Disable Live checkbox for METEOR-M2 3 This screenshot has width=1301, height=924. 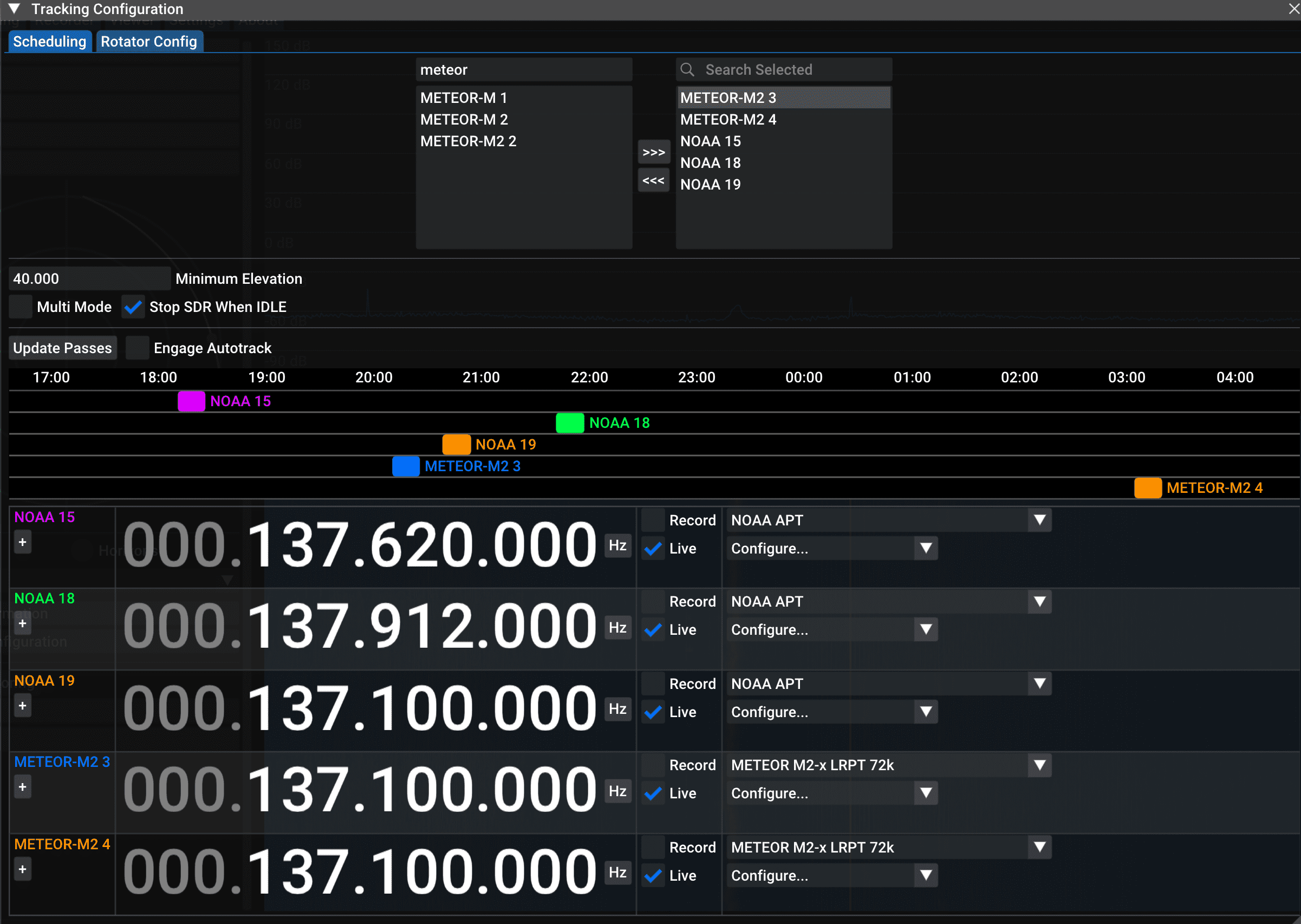653,793
